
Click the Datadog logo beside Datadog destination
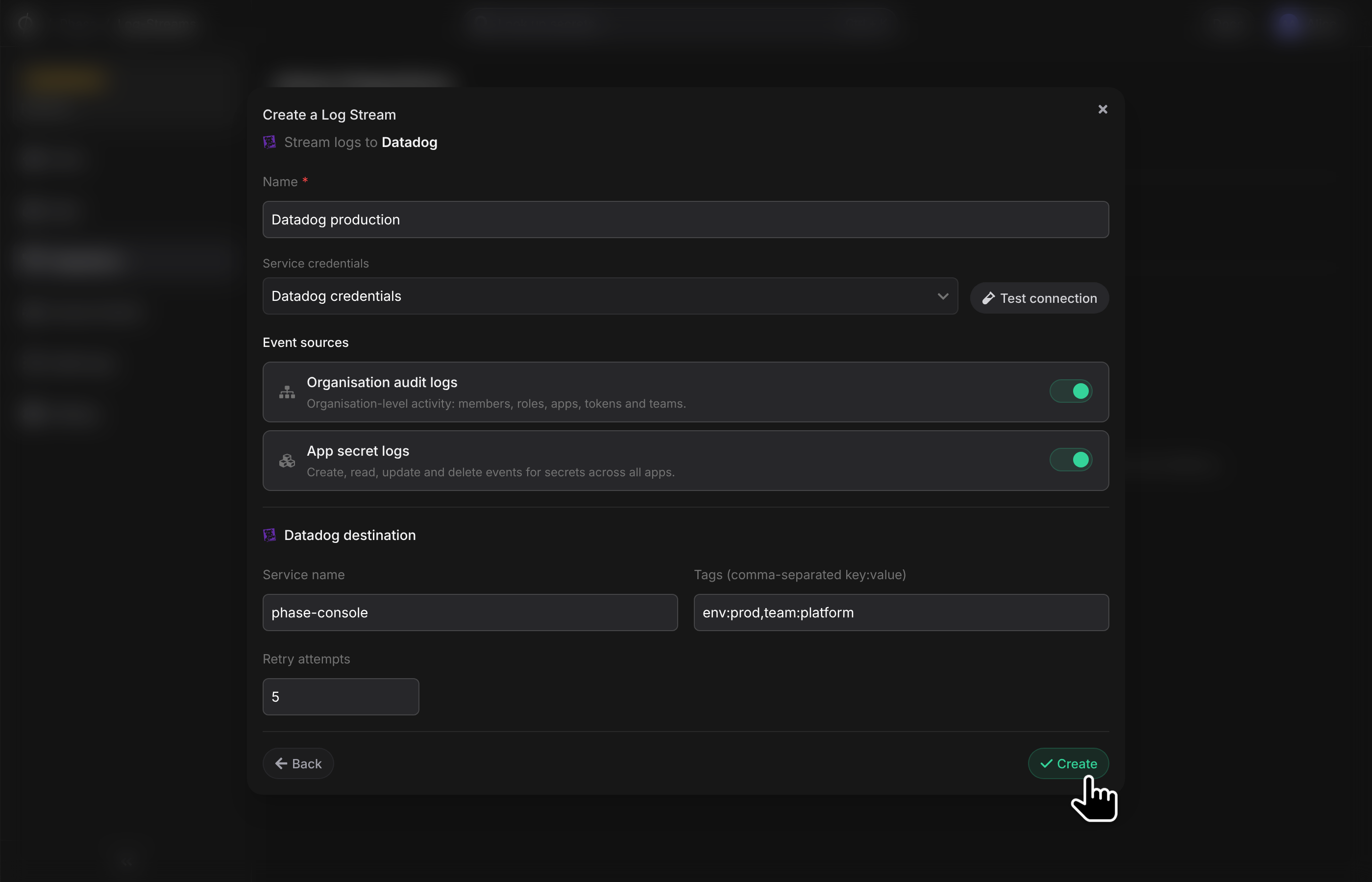click(x=269, y=535)
